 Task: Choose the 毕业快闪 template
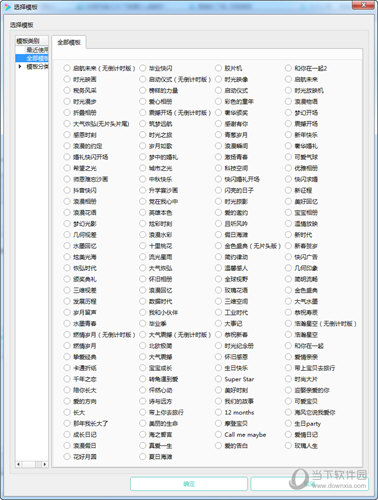(143, 68)
